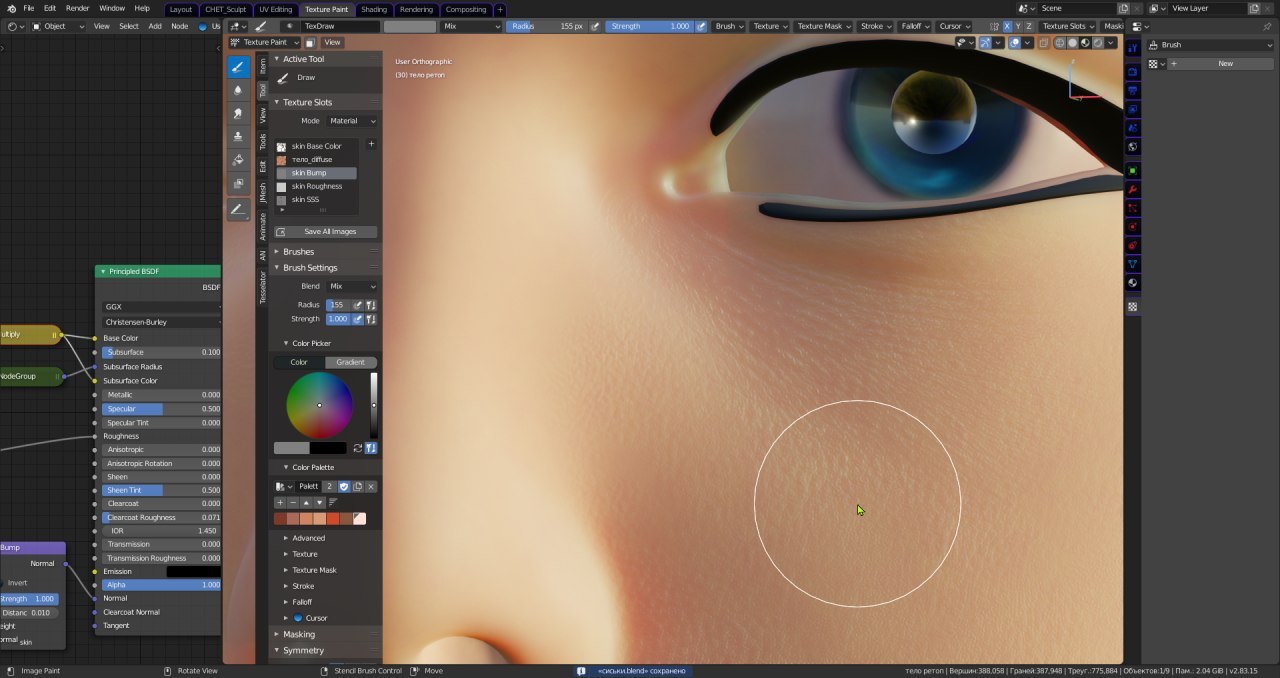Unlink the Palett palette data-block
Viewport: 1280px width, 678px height.
pyautogui.click(x=371, y=486)
